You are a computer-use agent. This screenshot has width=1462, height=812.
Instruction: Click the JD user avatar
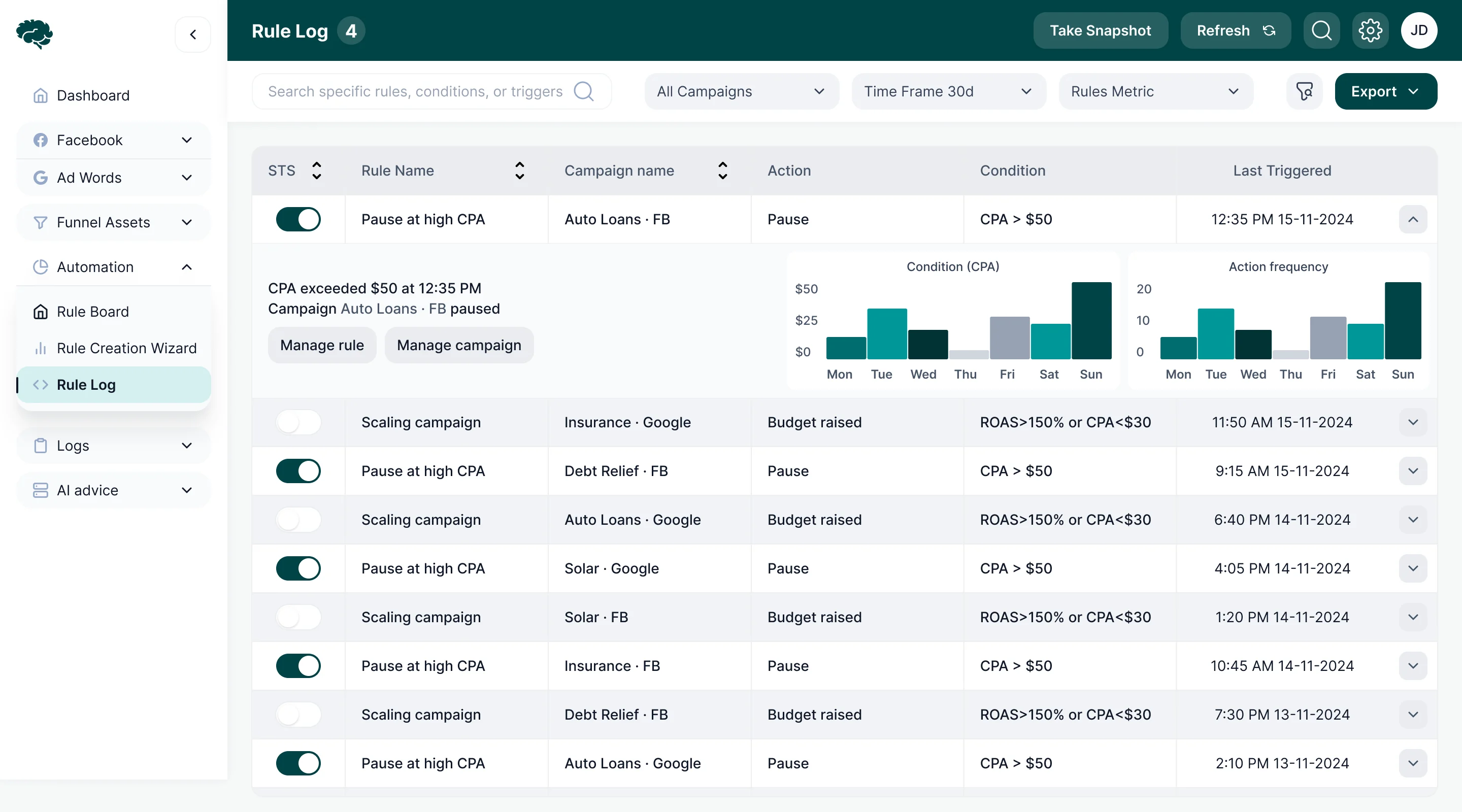1419,30
